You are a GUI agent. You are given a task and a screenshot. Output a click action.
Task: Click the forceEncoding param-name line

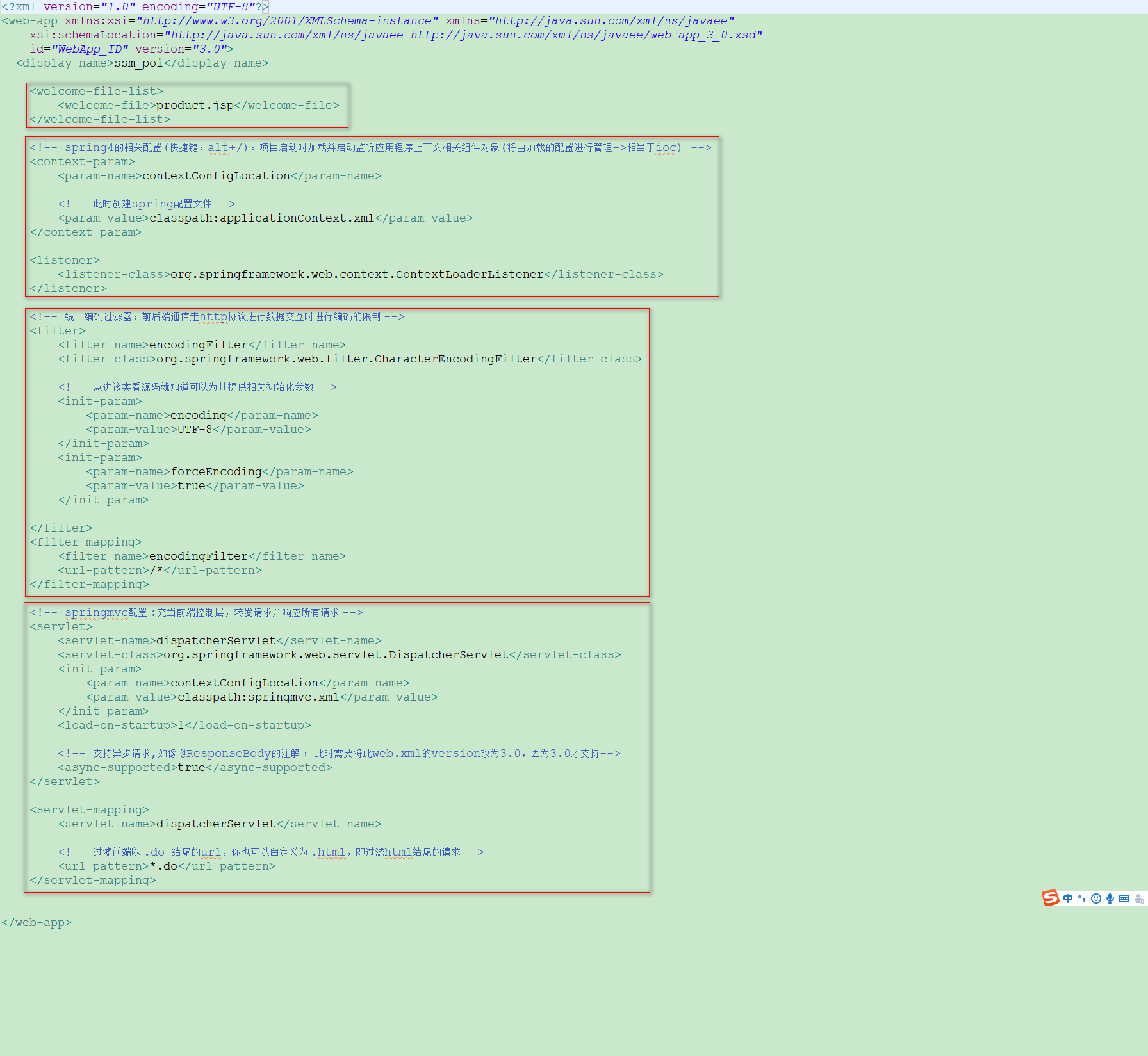click(220, 472)
